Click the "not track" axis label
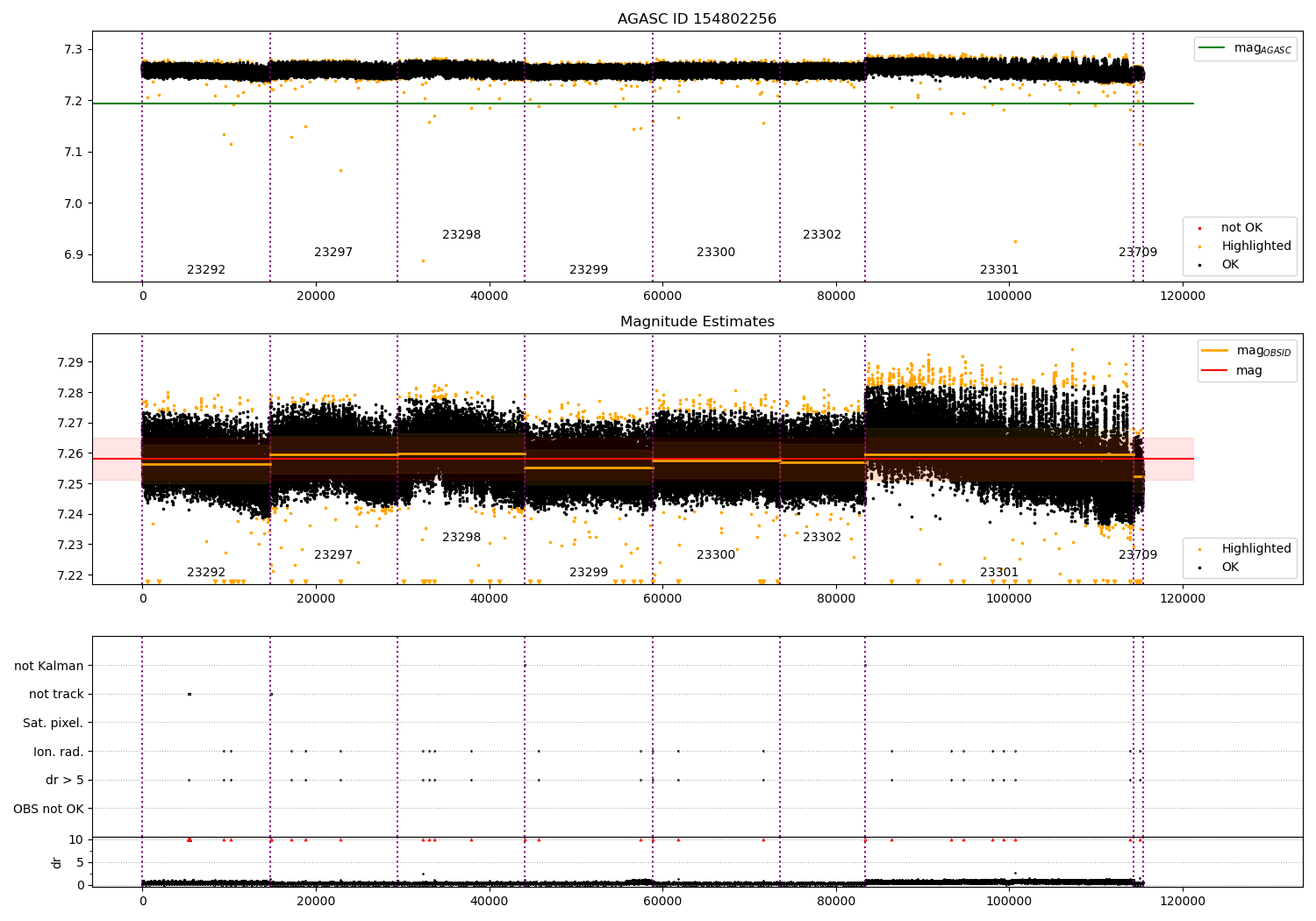1316x921 pixels. [56, 695]
